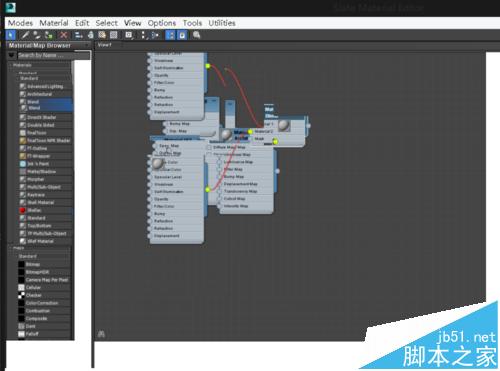The image size is (500, 371).
Task: Tick the Diffuse Map checkbox on node
Action: click(209, 147)
